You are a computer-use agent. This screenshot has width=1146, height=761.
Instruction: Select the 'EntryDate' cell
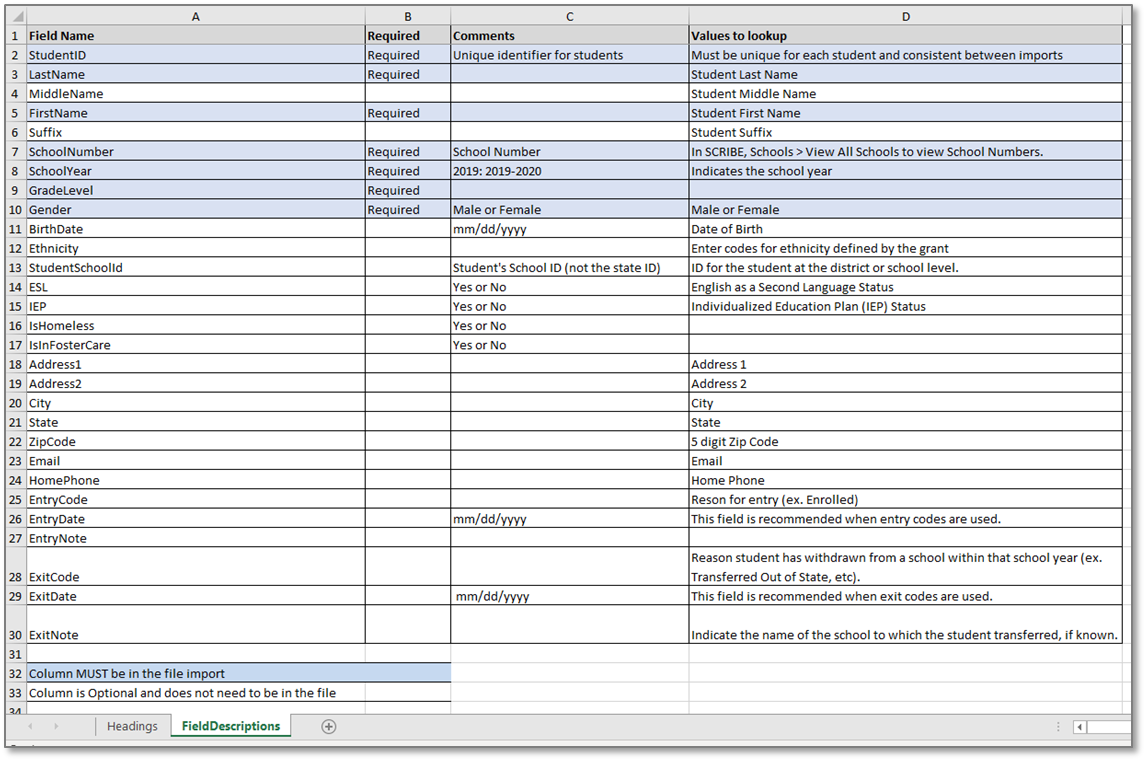(x=196, y=519)
